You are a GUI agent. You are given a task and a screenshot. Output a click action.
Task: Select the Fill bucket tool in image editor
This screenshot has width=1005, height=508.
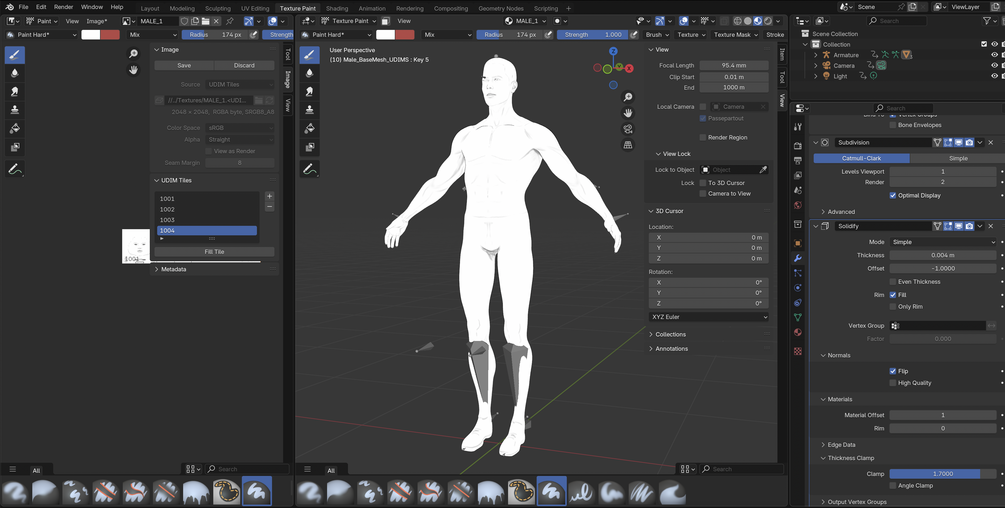[x=15, y=128]
